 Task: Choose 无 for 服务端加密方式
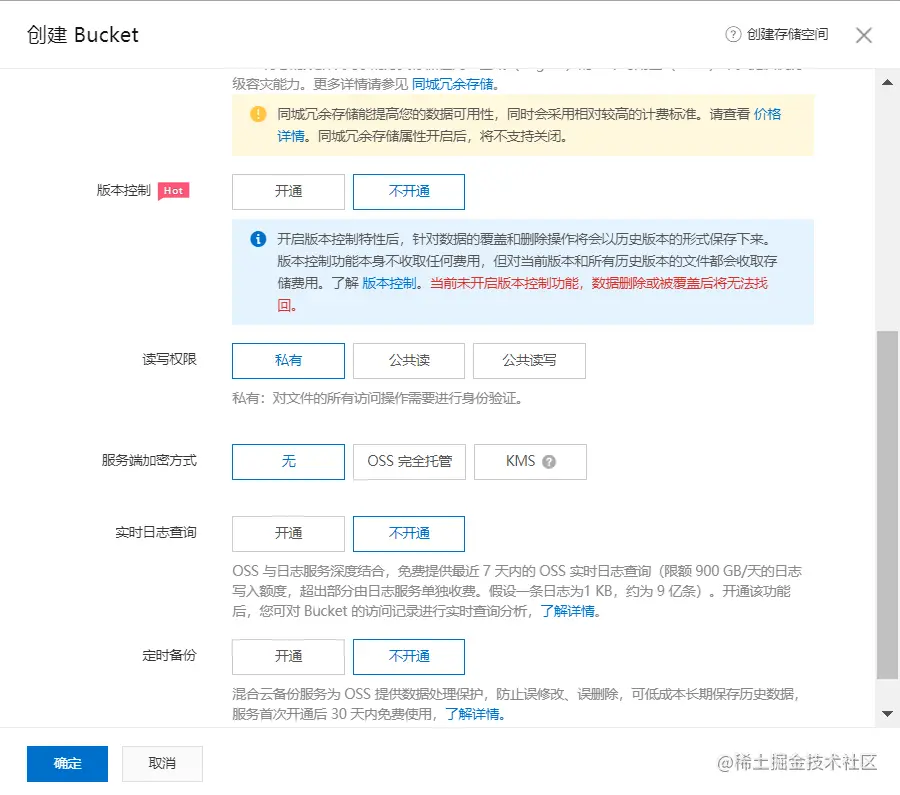coord(288,462)
